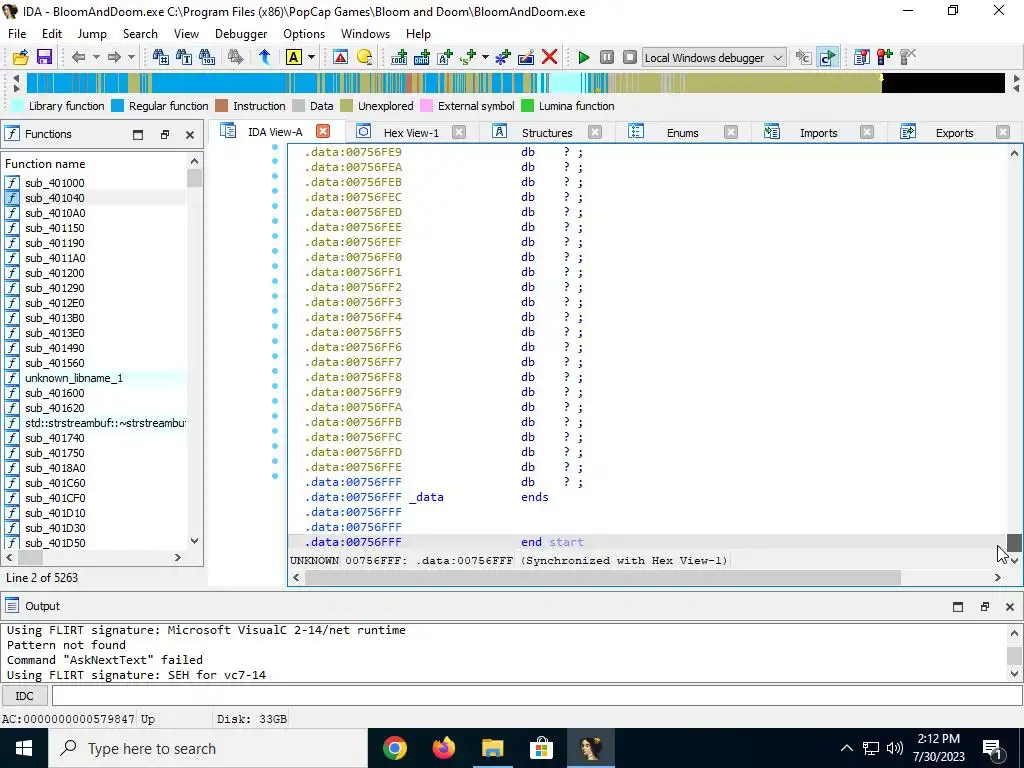Click the IDC command input field

point(537,696)
